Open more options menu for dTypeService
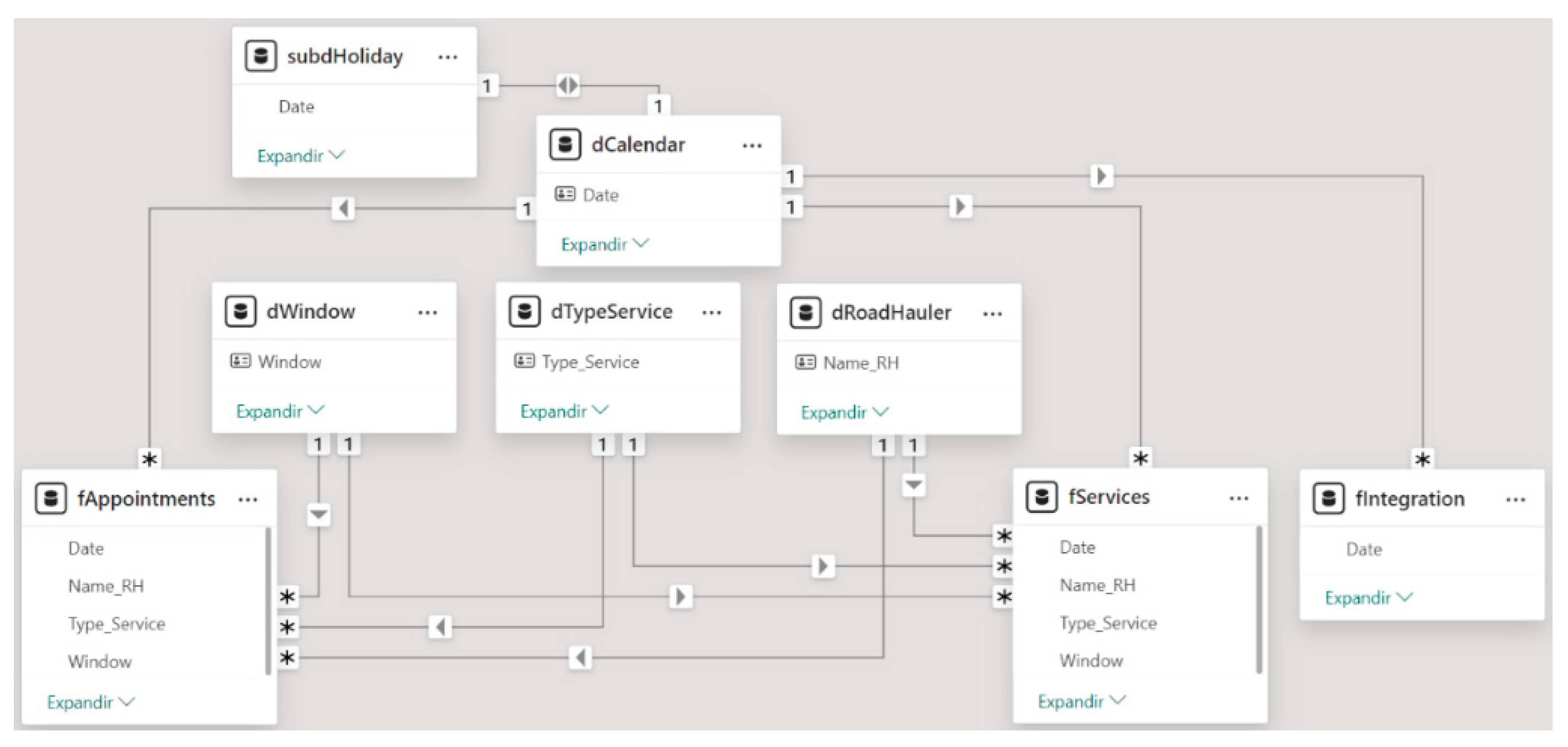This screenshot has height=747, width=1568. (711, 313)
